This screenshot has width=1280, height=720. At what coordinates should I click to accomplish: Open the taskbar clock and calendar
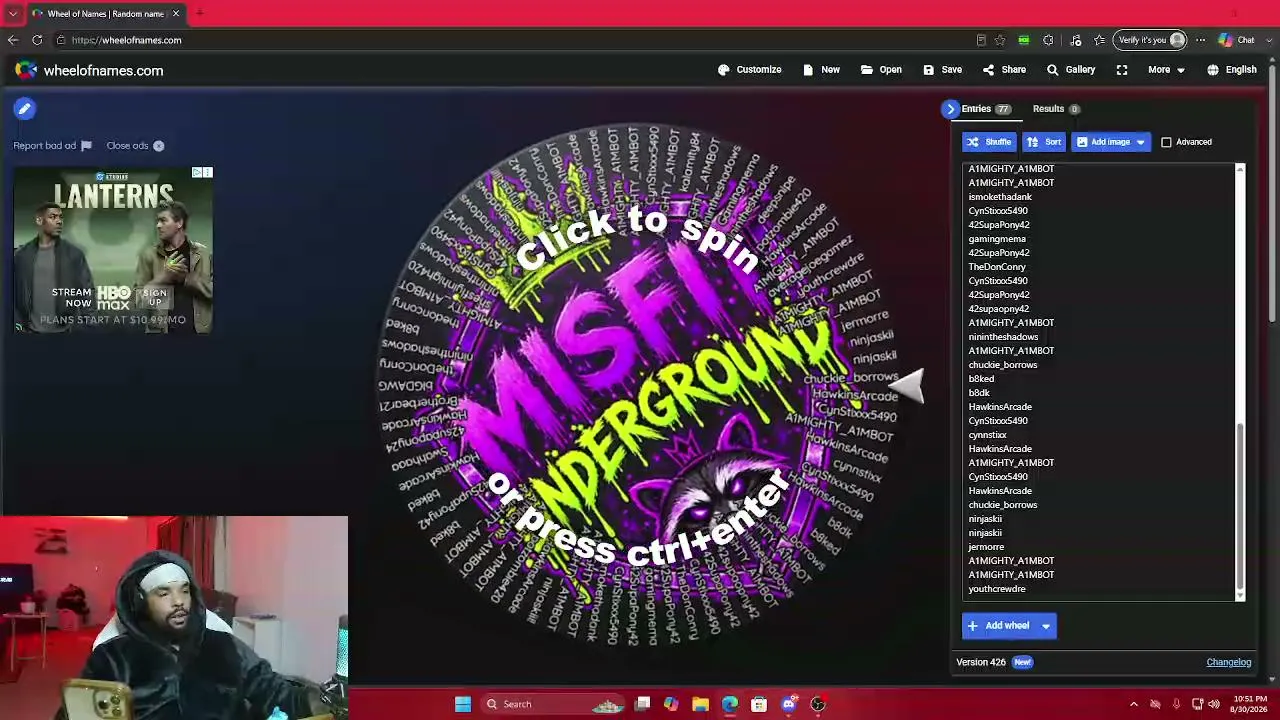coord(1250,704)
